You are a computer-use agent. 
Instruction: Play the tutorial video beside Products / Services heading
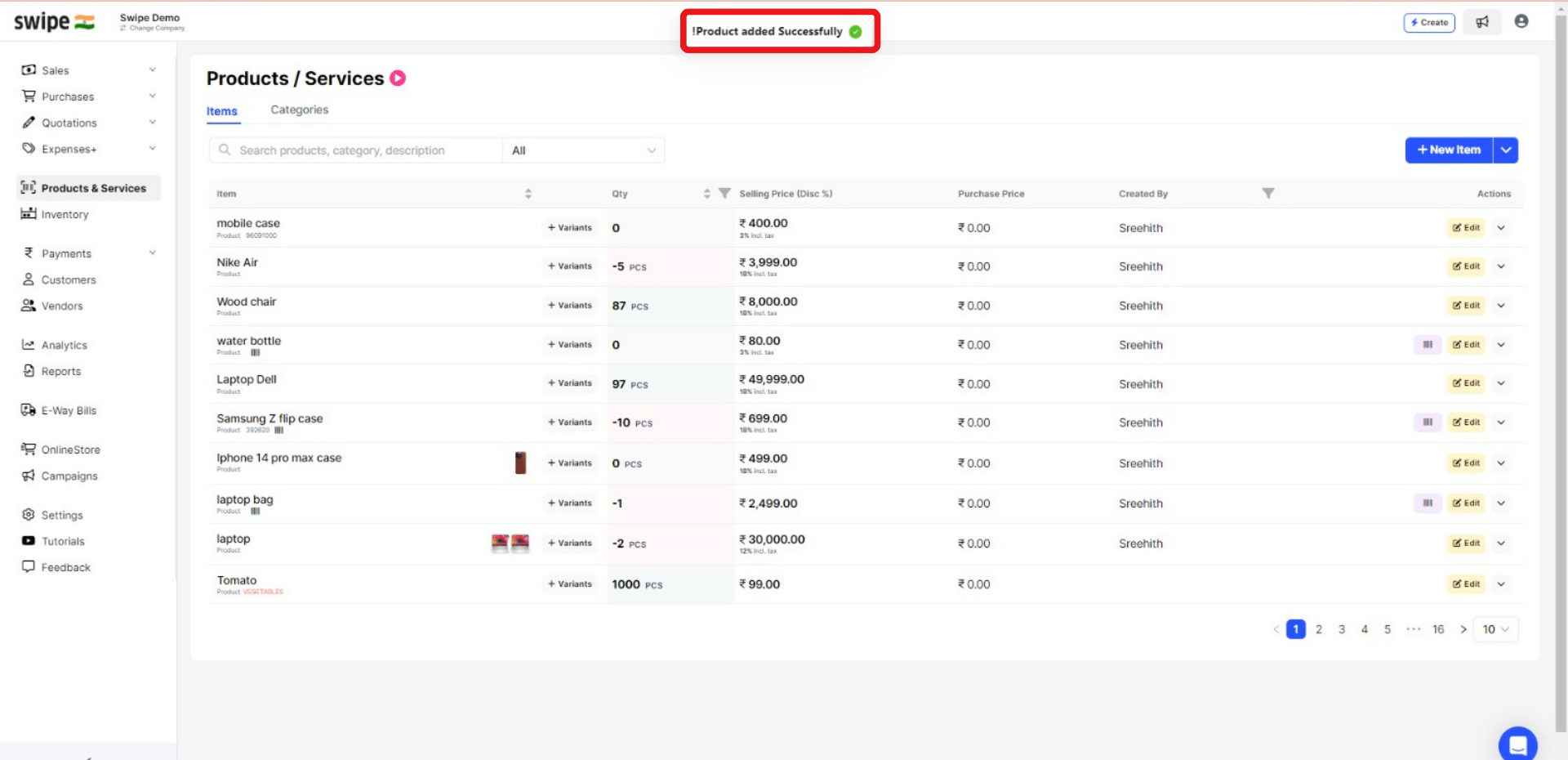point(398,78)
